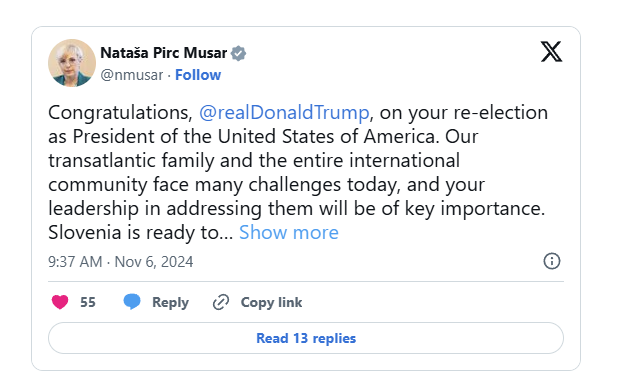Click the verified badge next to name
Screen dimensions: 625x378
coord(238,53)
